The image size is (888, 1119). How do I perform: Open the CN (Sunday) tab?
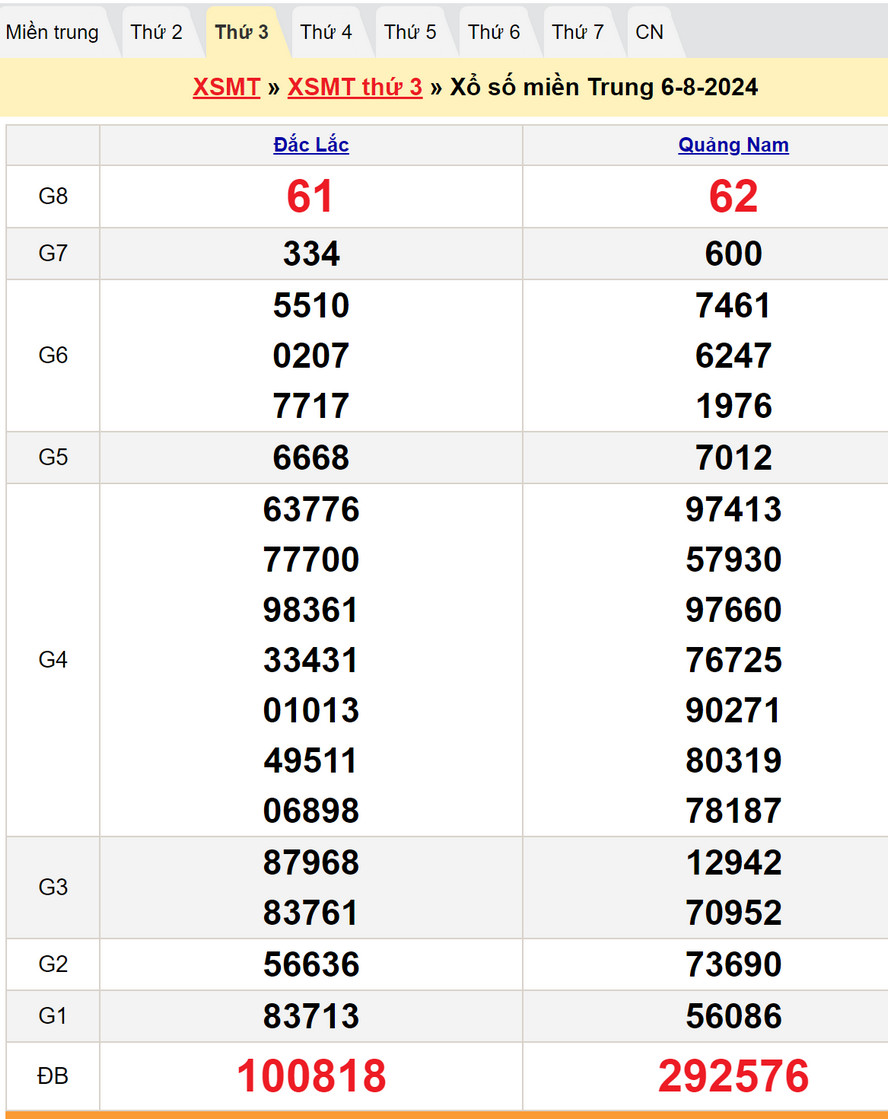[649, 32]
